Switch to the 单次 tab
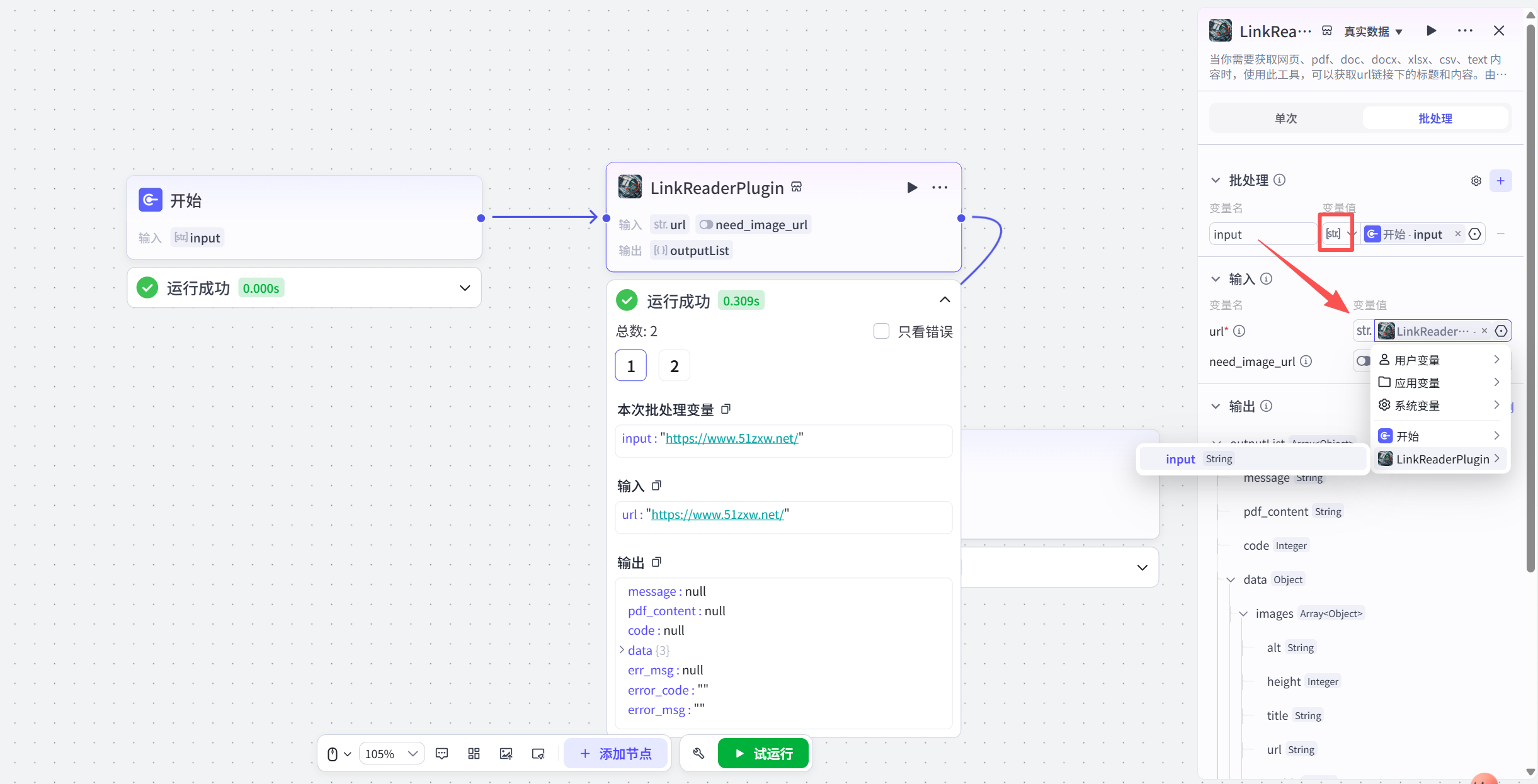This screenshot has height=784, width=1538. (x=1285, y=118)
